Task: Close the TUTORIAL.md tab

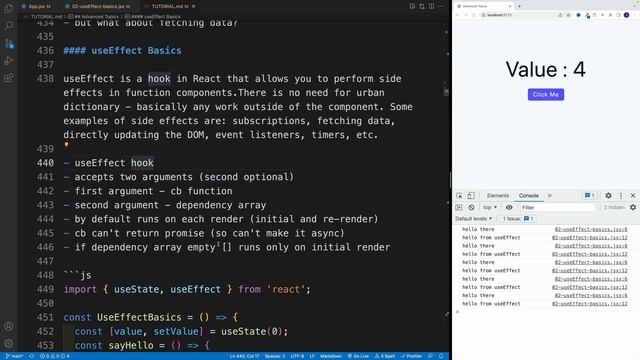Action: 193,6
